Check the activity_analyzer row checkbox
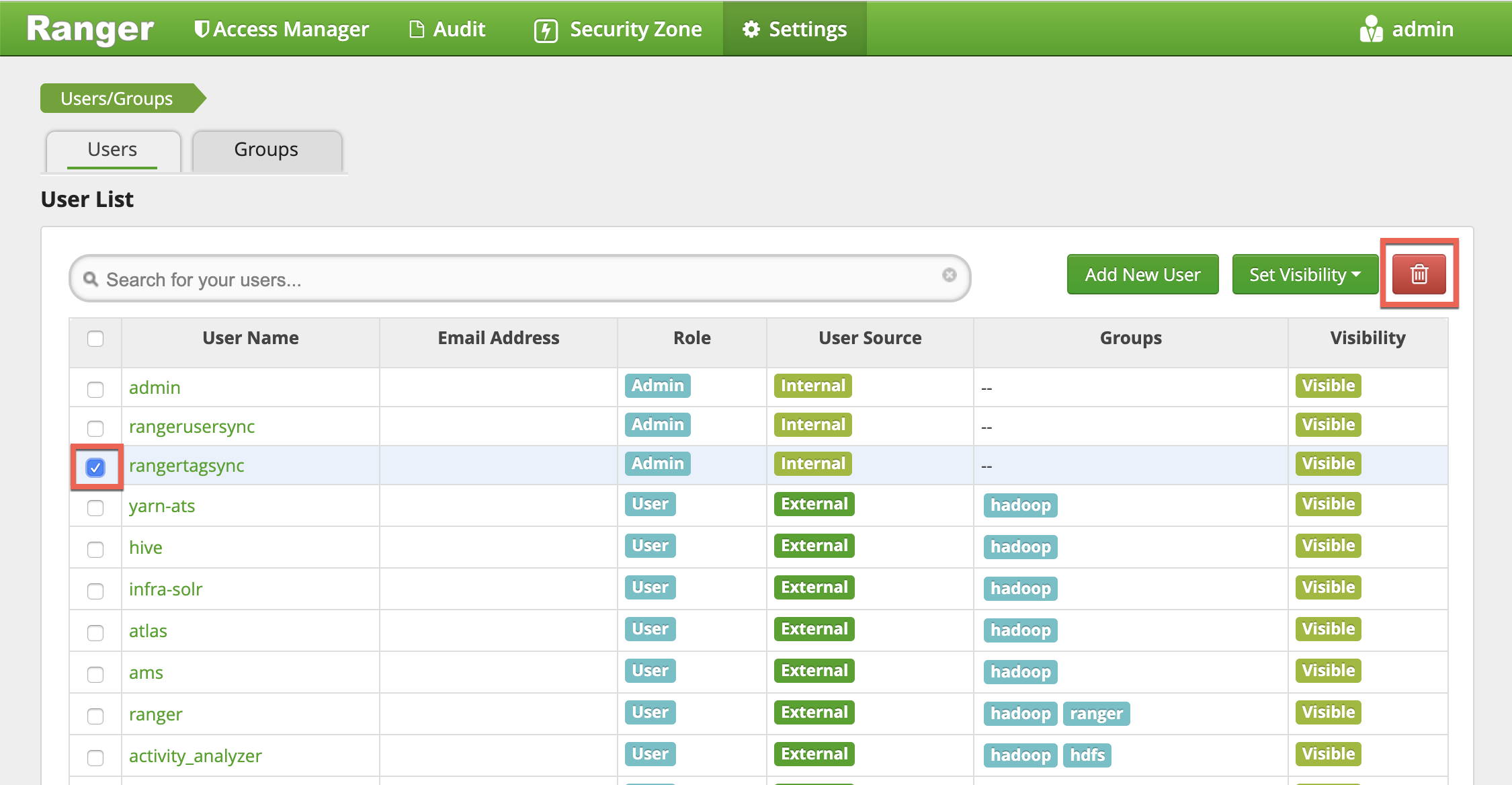Screen dimensions: 1512x785 95,758
